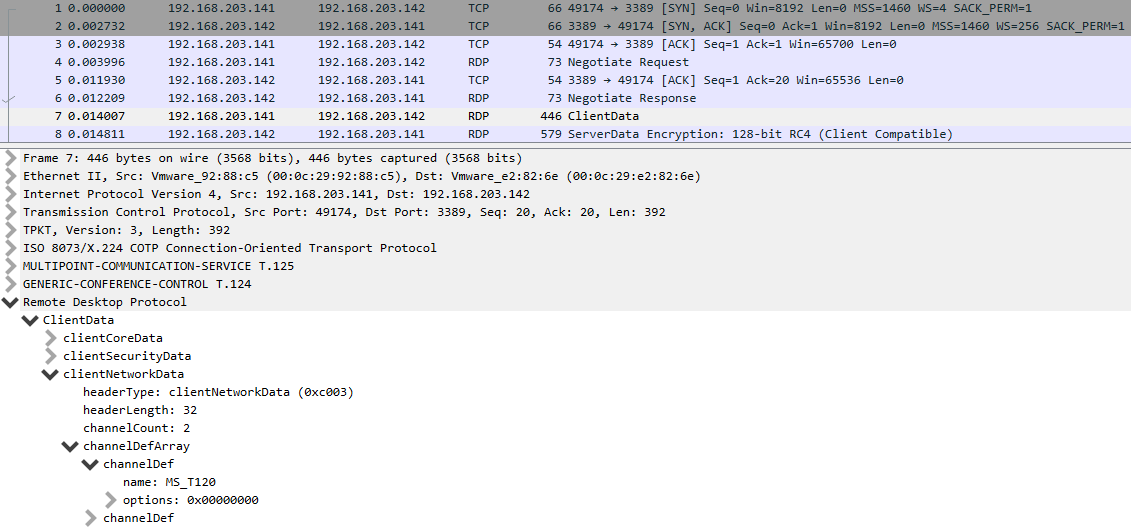This screenshot has width=1131, height=532.
Task: Expand the clientSecurityData node
Action: pos(50,356)
